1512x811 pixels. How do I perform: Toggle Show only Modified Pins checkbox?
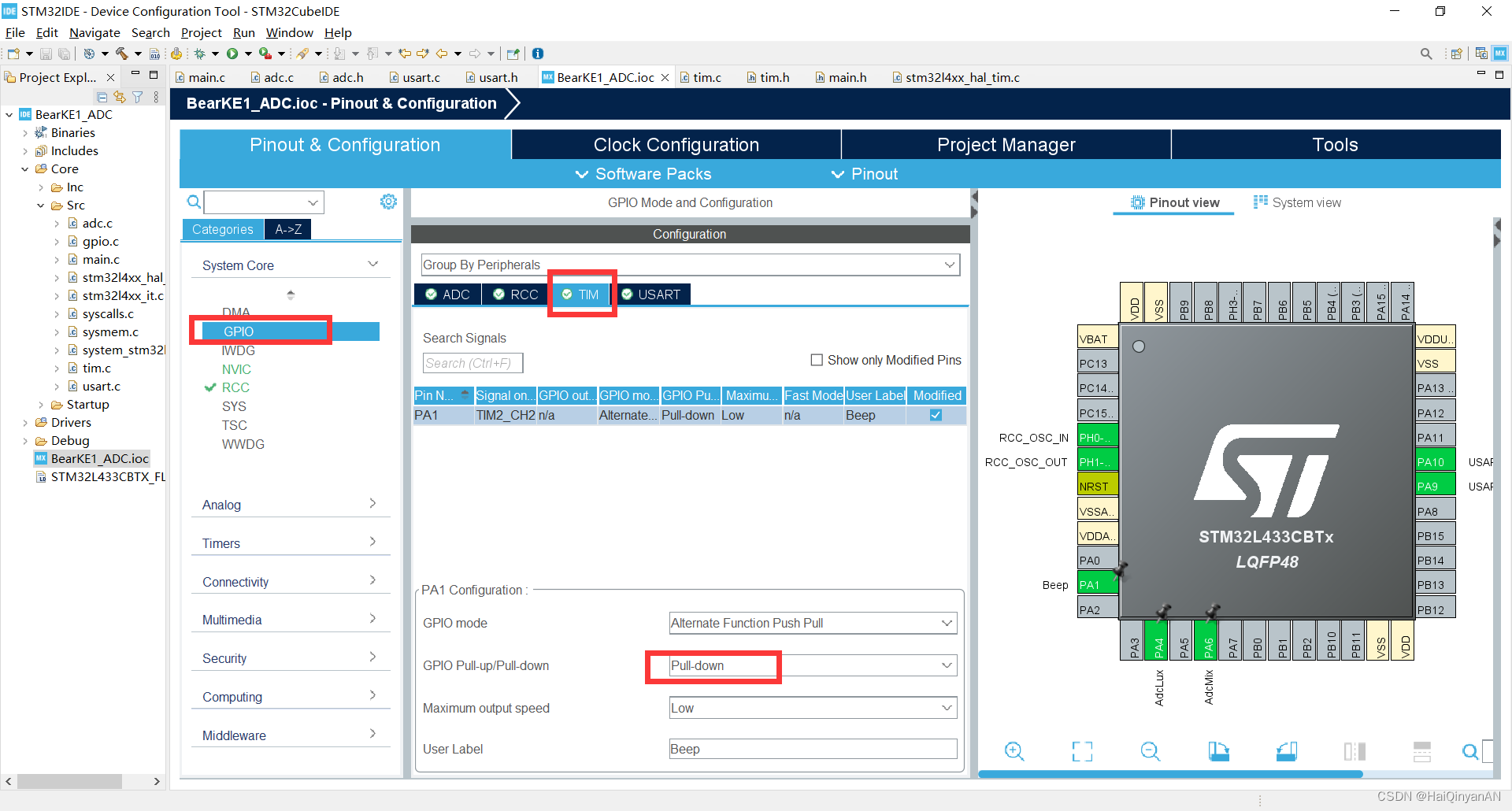[817, 360]
